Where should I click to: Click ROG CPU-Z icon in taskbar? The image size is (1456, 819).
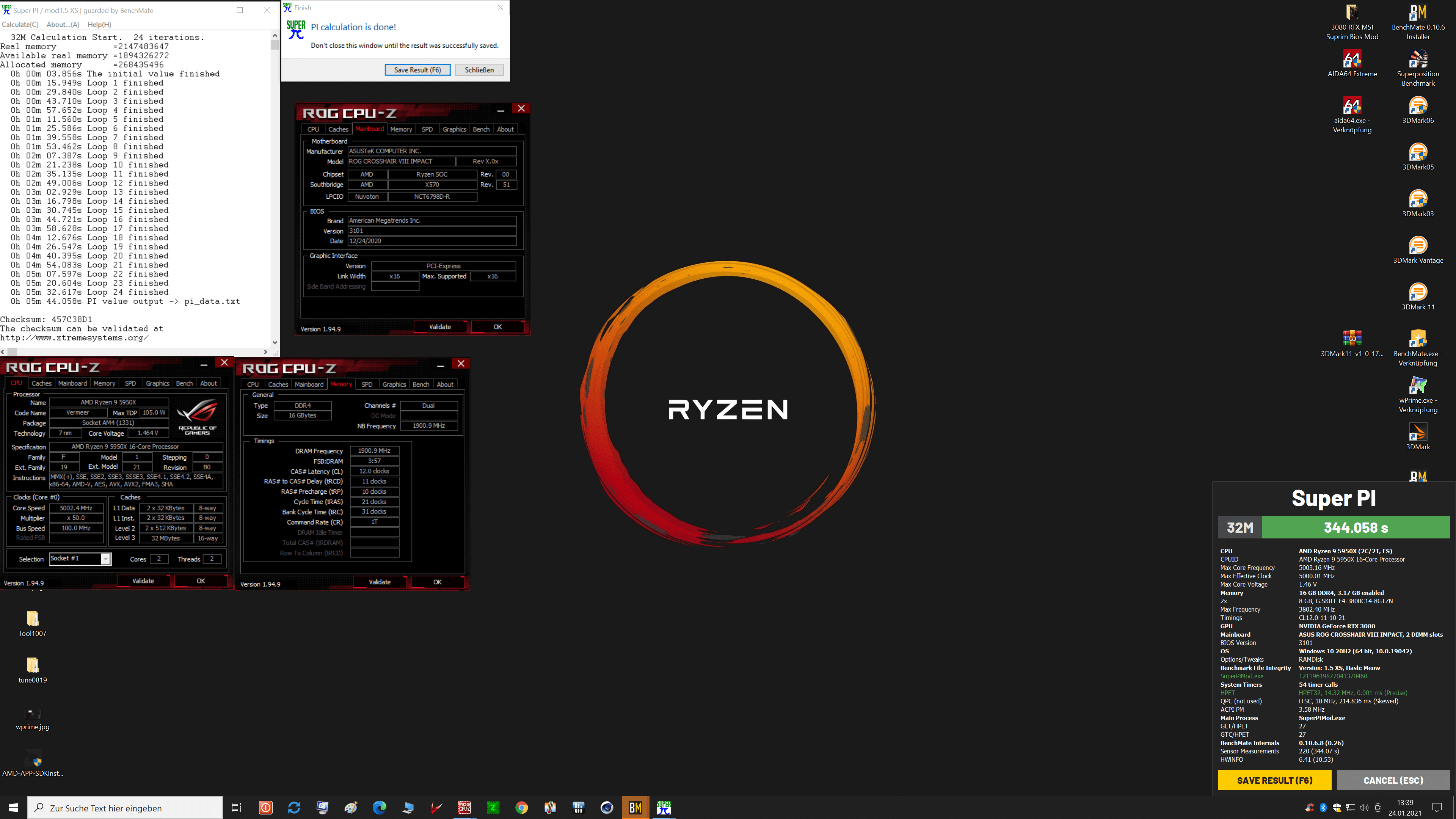(464, 808)
